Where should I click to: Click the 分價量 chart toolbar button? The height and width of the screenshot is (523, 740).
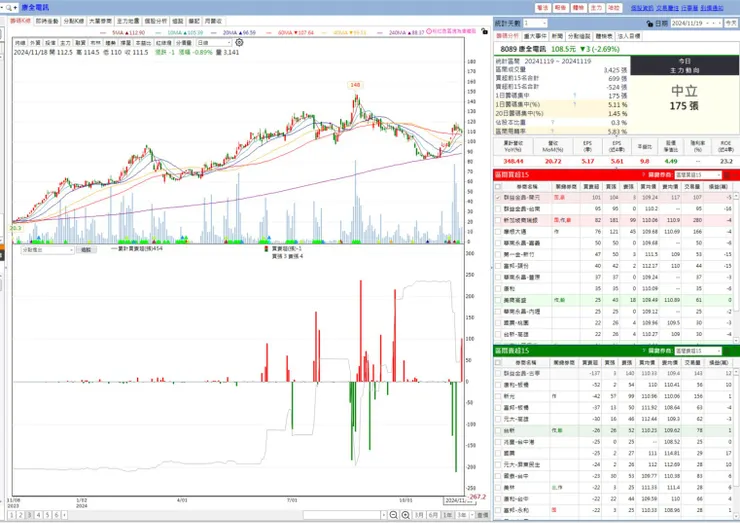click(184, 43)
